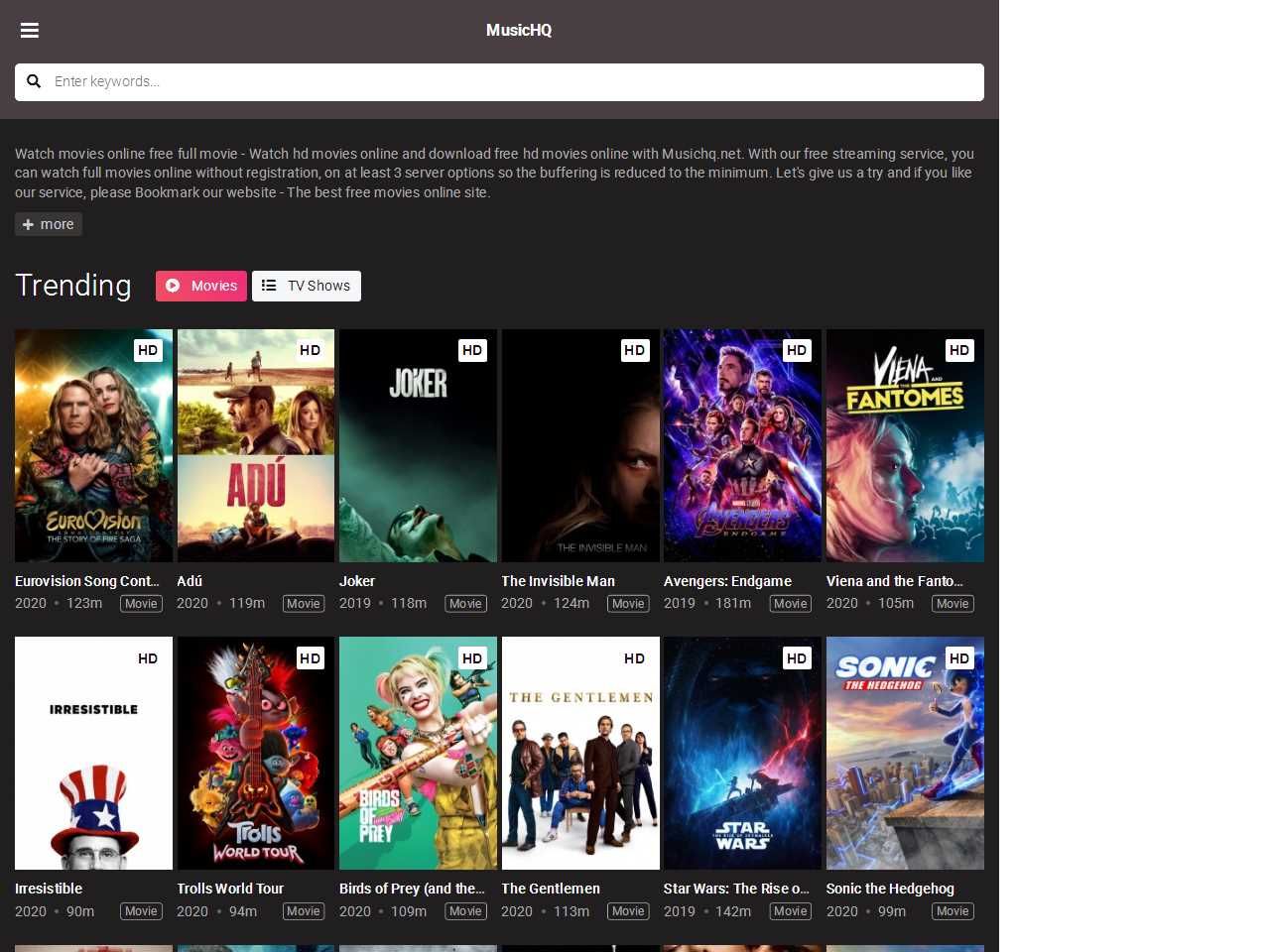Click the Adú title link

pos(190,581)
